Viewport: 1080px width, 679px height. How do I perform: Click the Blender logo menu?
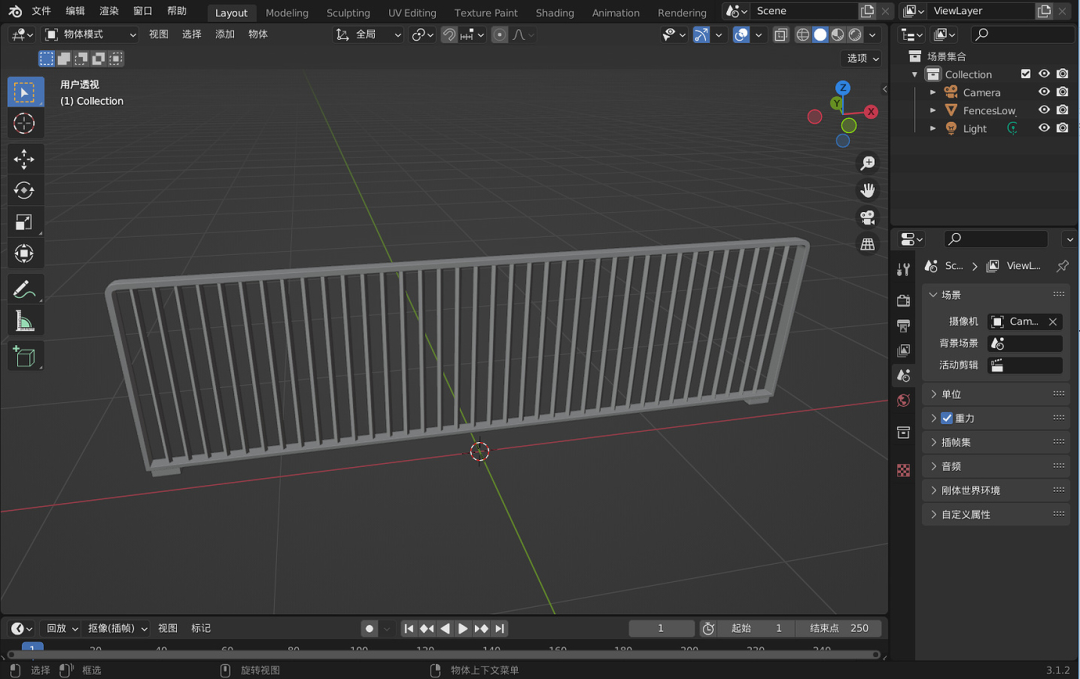point(14,11)
